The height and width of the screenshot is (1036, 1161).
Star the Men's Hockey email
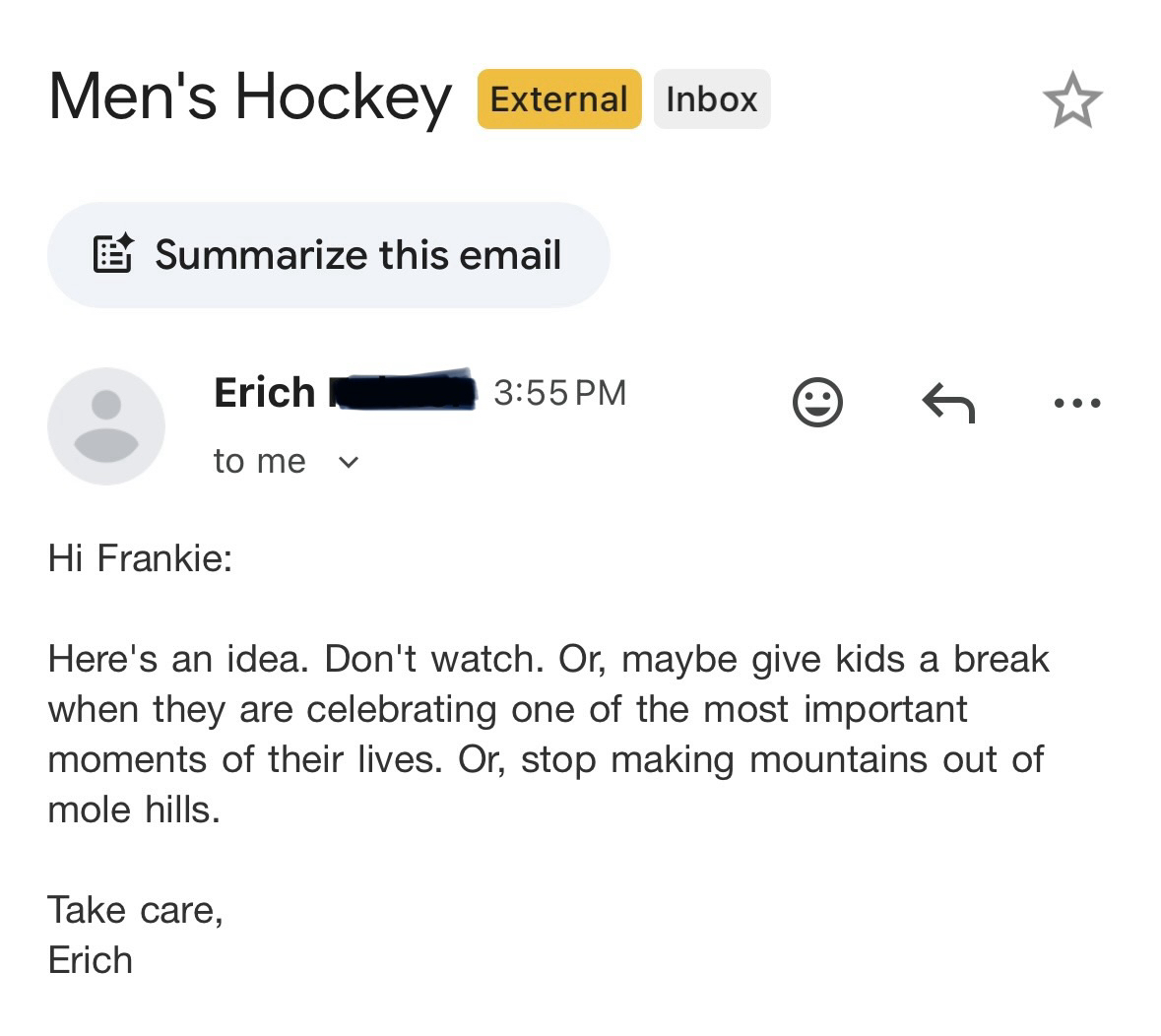click(x=1072, y=100)
